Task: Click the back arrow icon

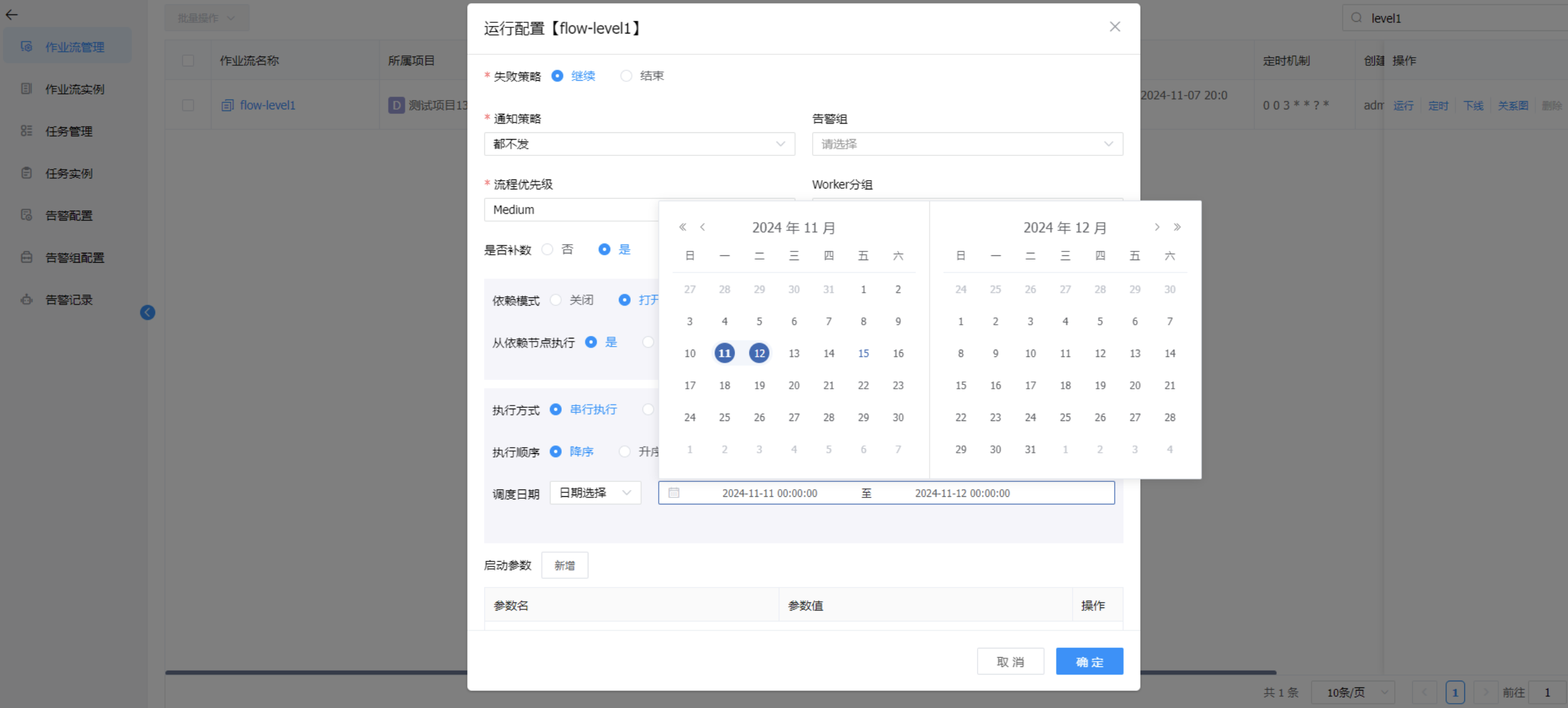Action: click(x=12, y=15)
